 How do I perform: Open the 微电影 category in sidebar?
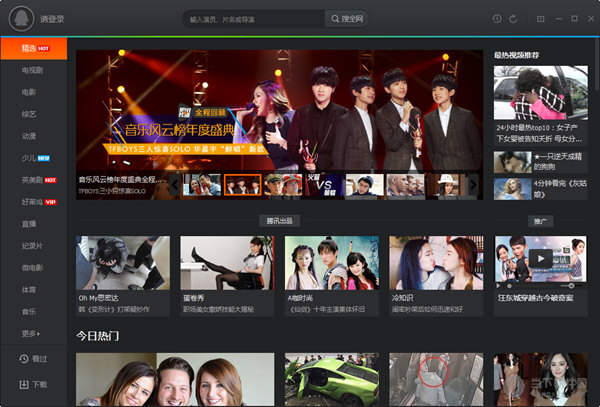coord(34,268)
